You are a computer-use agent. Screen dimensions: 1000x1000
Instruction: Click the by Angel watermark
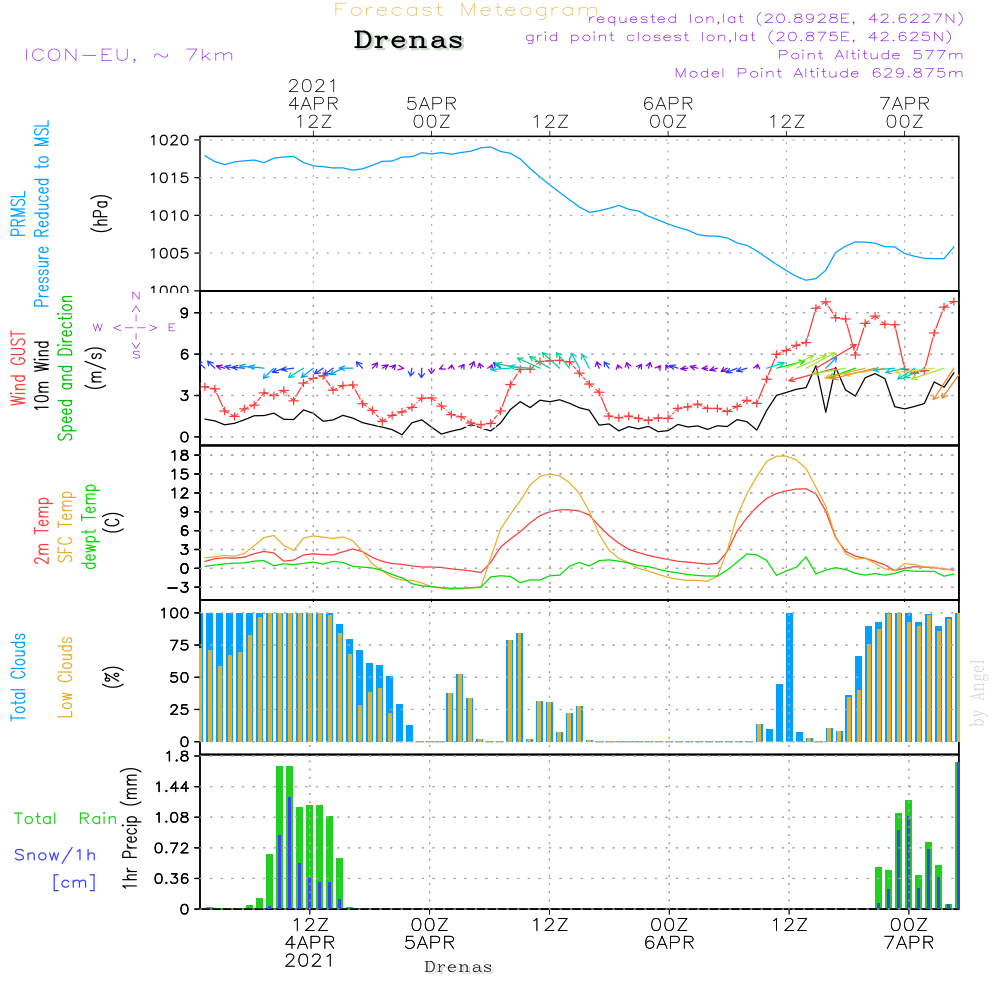(978, 693)
